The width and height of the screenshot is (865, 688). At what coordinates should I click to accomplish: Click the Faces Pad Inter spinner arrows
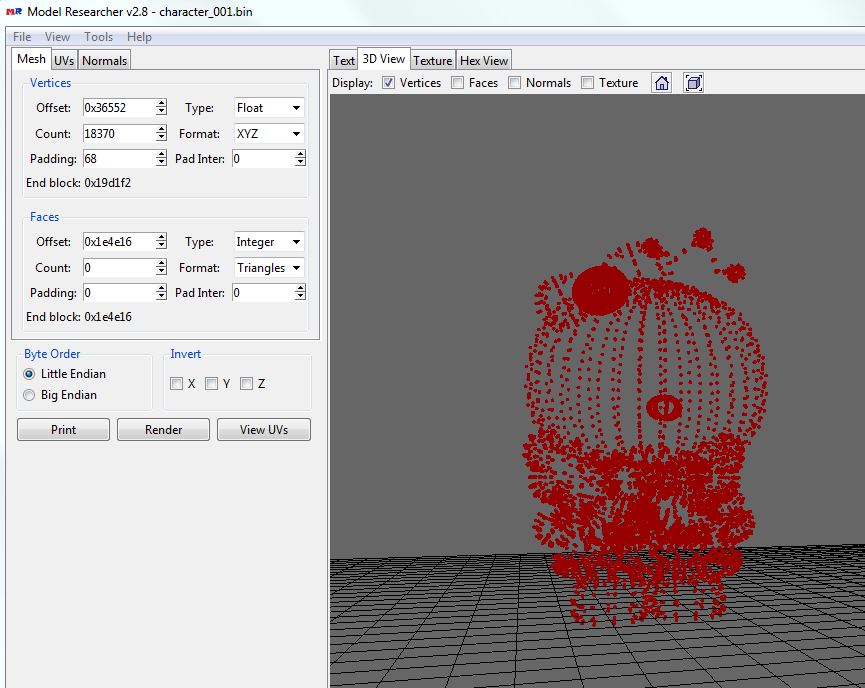[x=300, y=293]
